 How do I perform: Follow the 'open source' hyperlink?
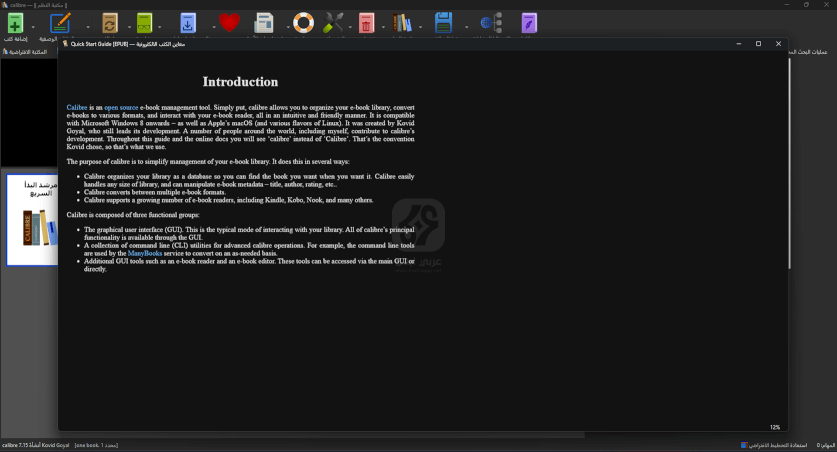(x=121, y=107)
